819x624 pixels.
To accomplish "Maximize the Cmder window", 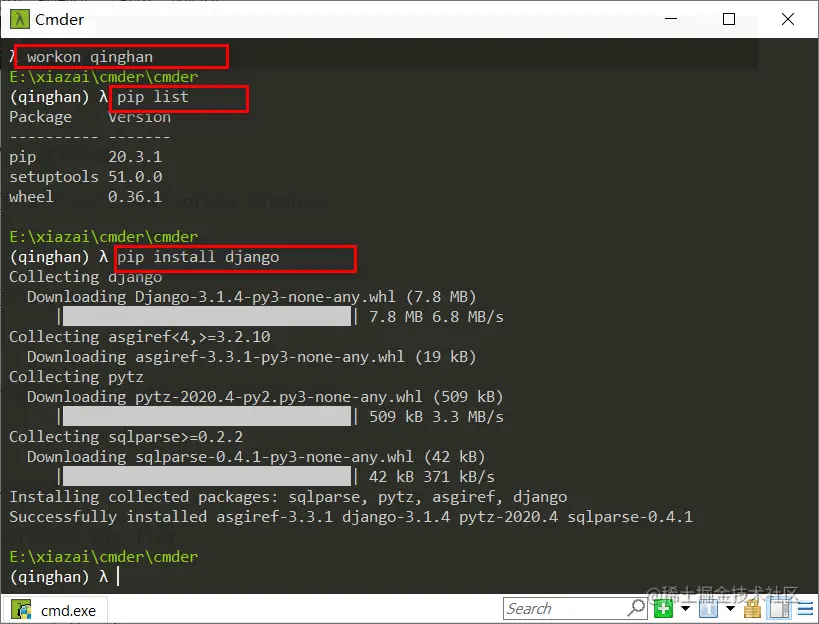I will coord(729,19).
